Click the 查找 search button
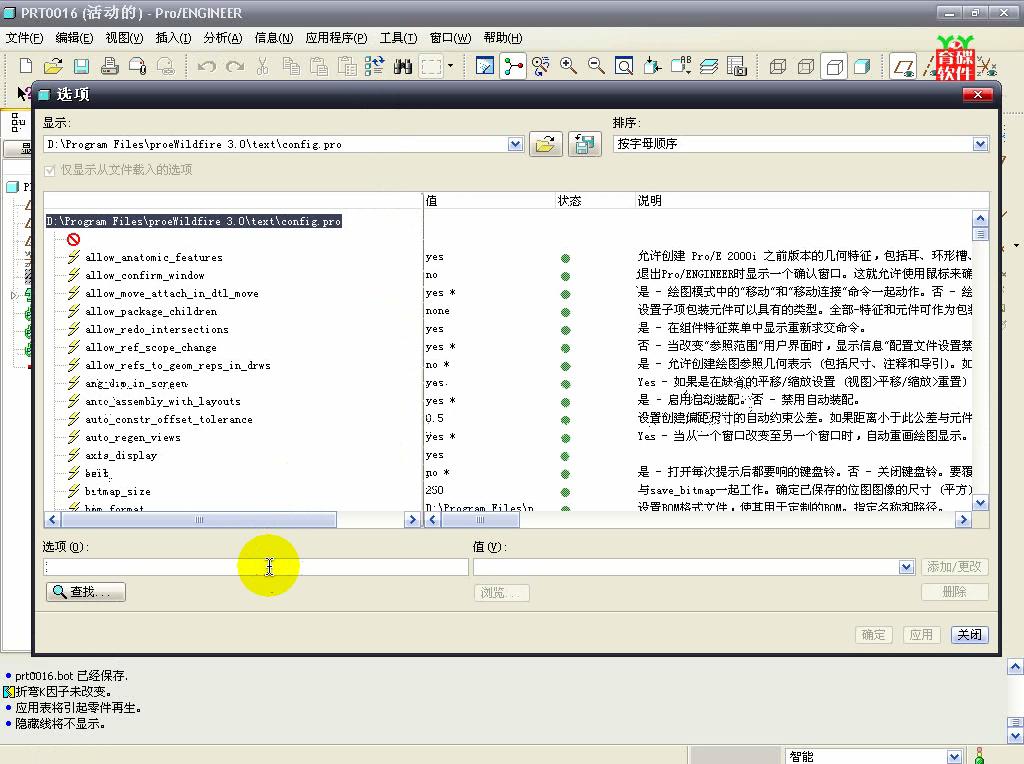Viewport: 1024px width, 764px height. (x=86, y=592)
